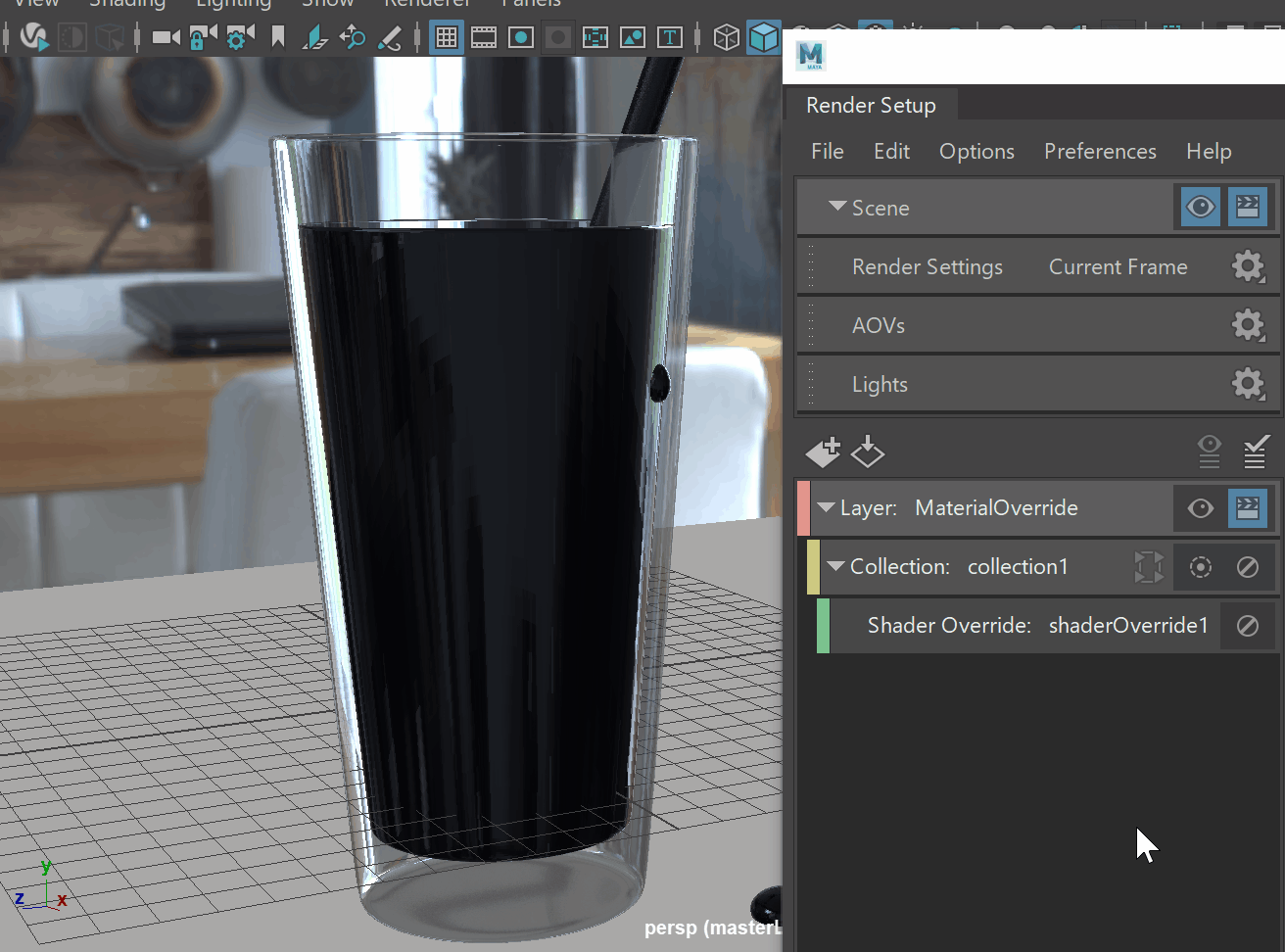Click the Select Camera icon in viewport toolbar
Image resolution: width=1285 pixels, height=952 pixels.
pos(167,38)
